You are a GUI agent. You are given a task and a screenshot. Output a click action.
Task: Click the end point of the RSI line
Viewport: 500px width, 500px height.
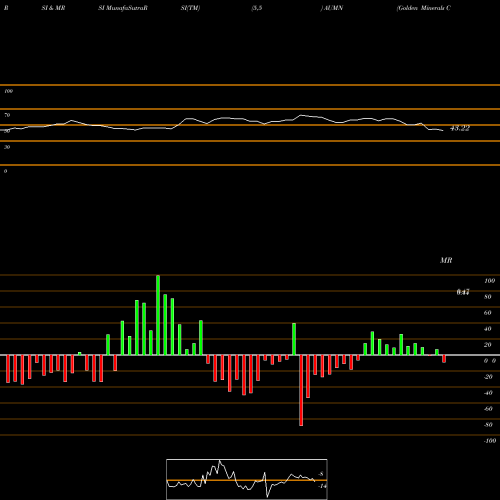[443, 130]
